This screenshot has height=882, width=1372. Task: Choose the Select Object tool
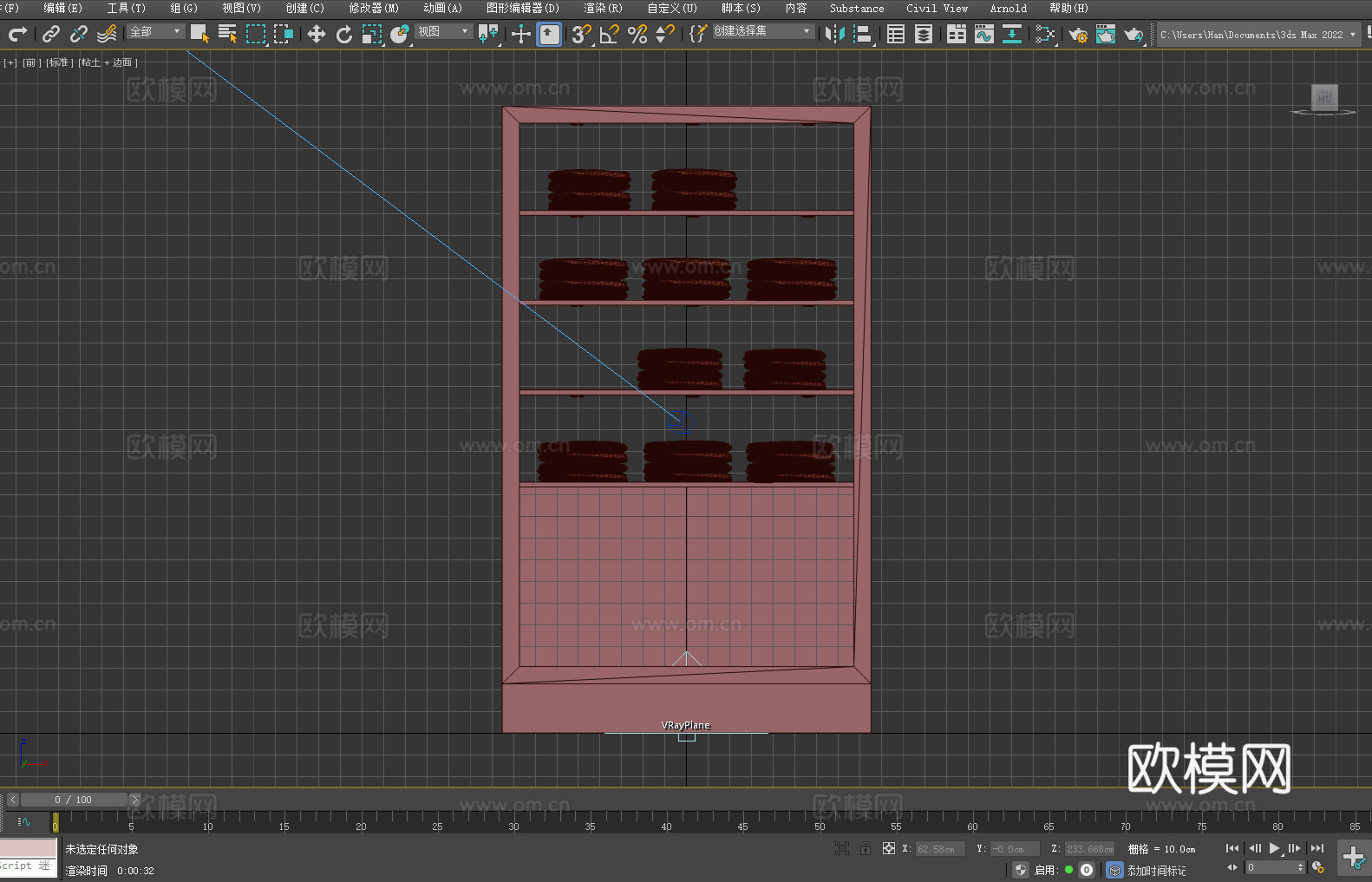(x=199, y=34)
